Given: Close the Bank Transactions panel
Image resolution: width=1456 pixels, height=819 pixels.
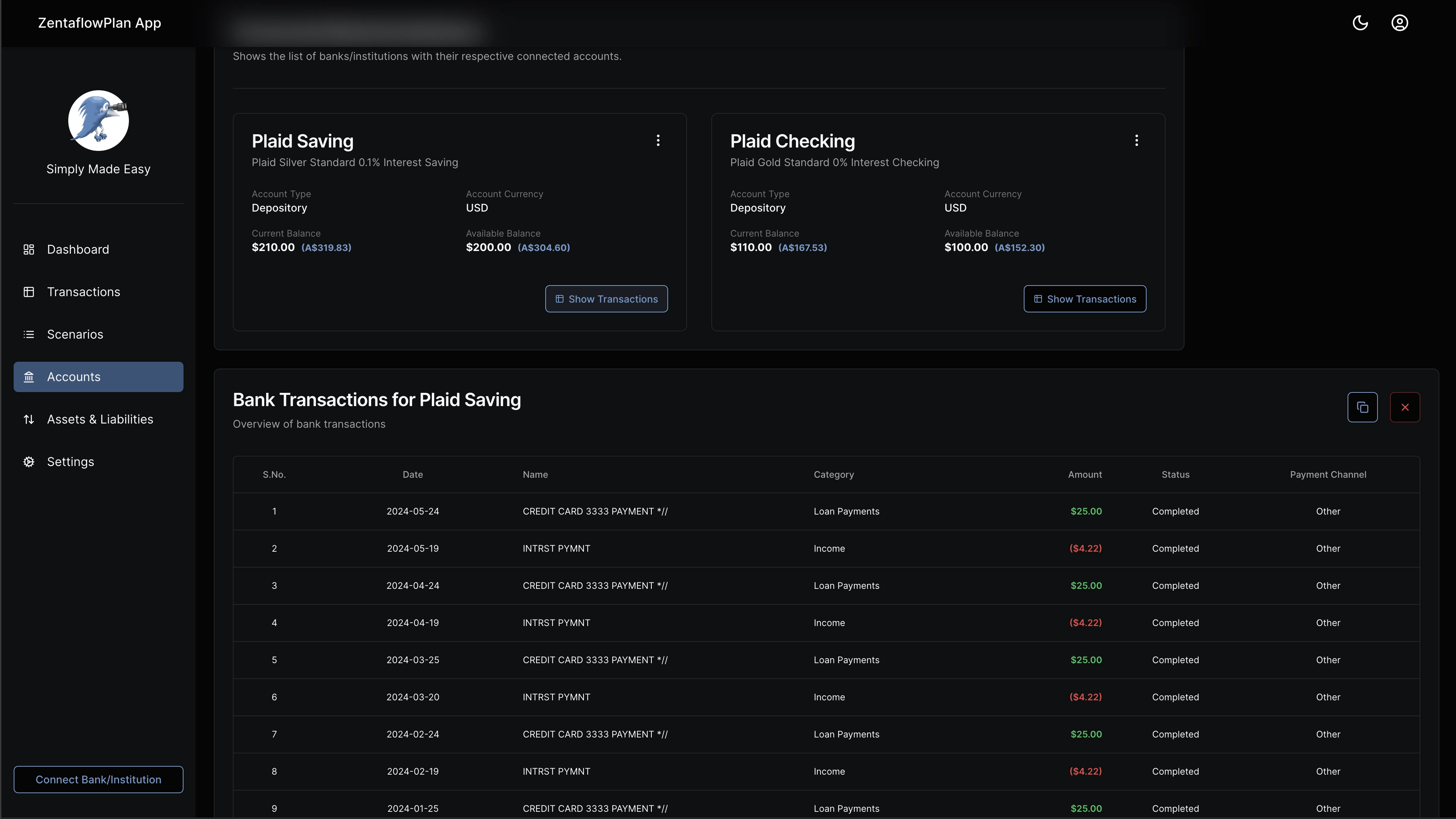Looking at the screenshot, I should point(1406,407).
